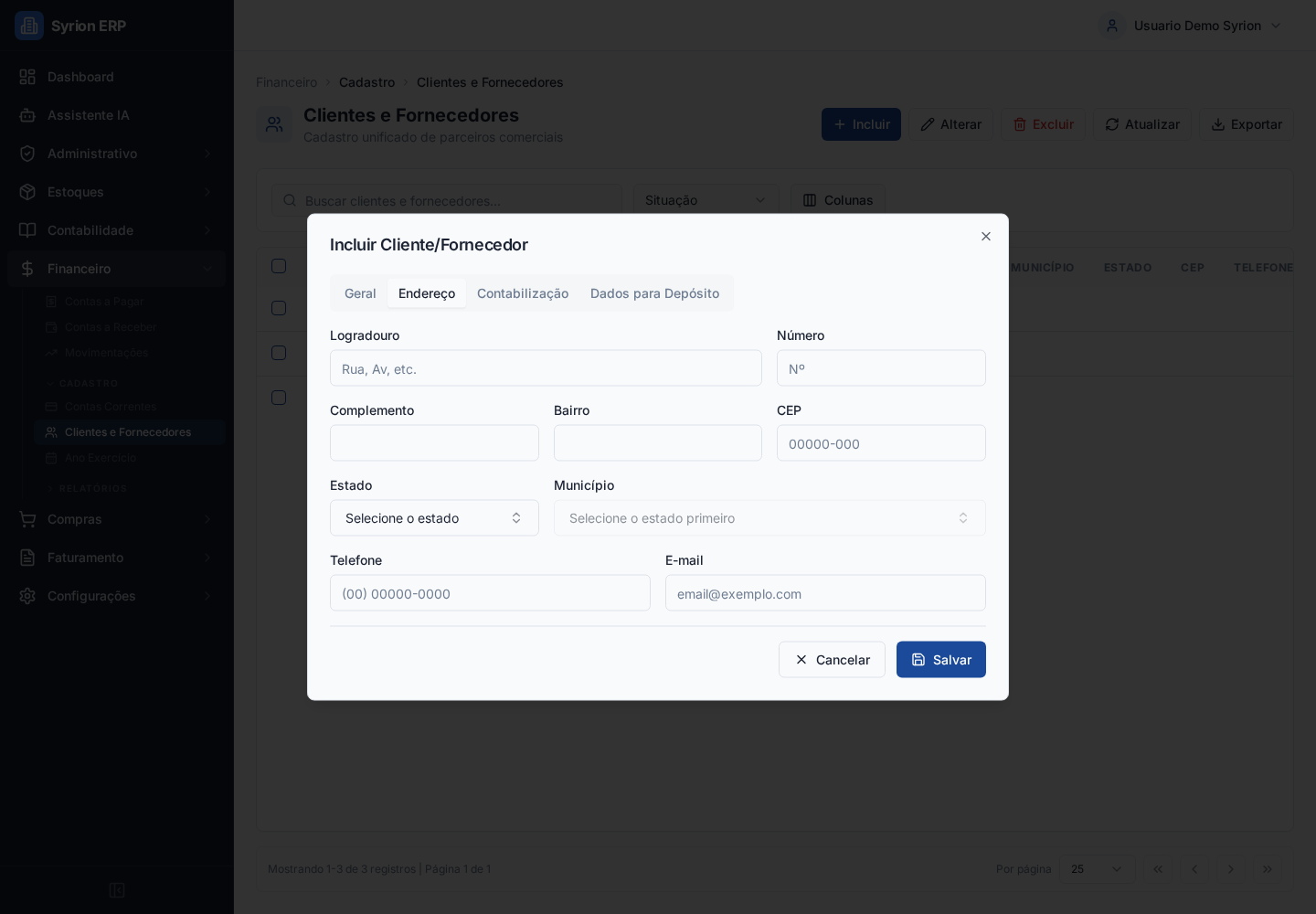The image size is (1316, 914).
Task: Open the Situação filter dropdown
Action: click(x=706, y=200)
